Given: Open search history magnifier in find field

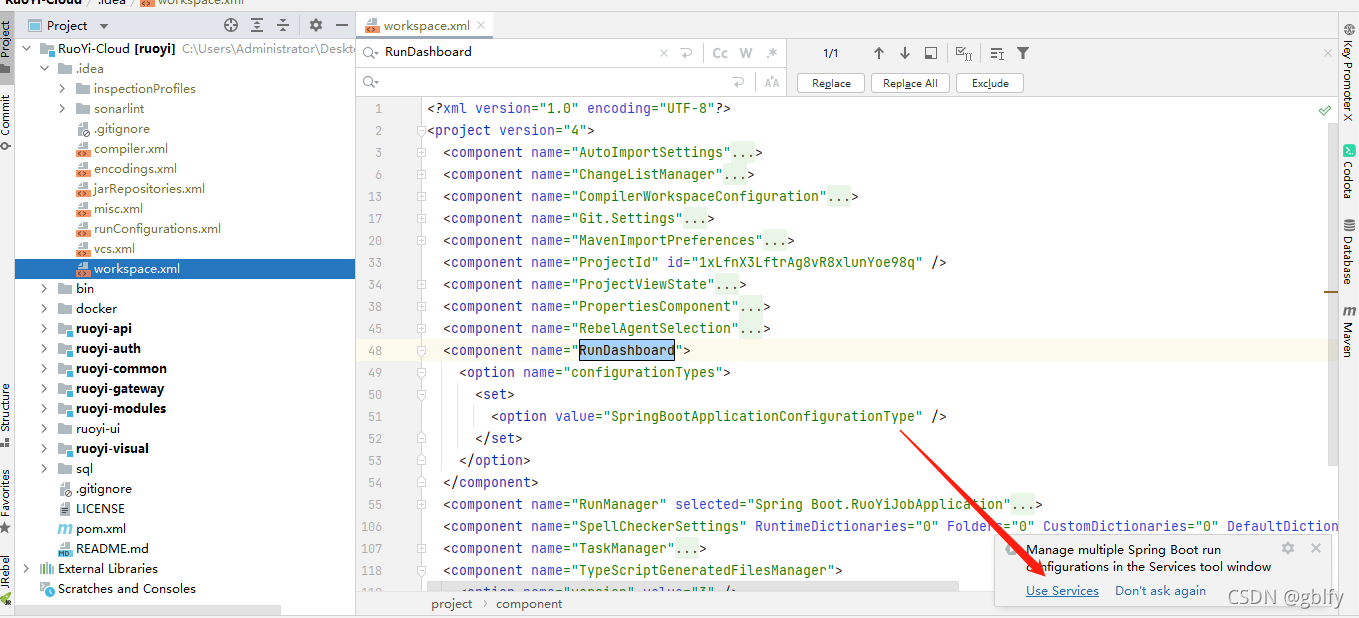Looking at the screenshot, I should point(371,52).
